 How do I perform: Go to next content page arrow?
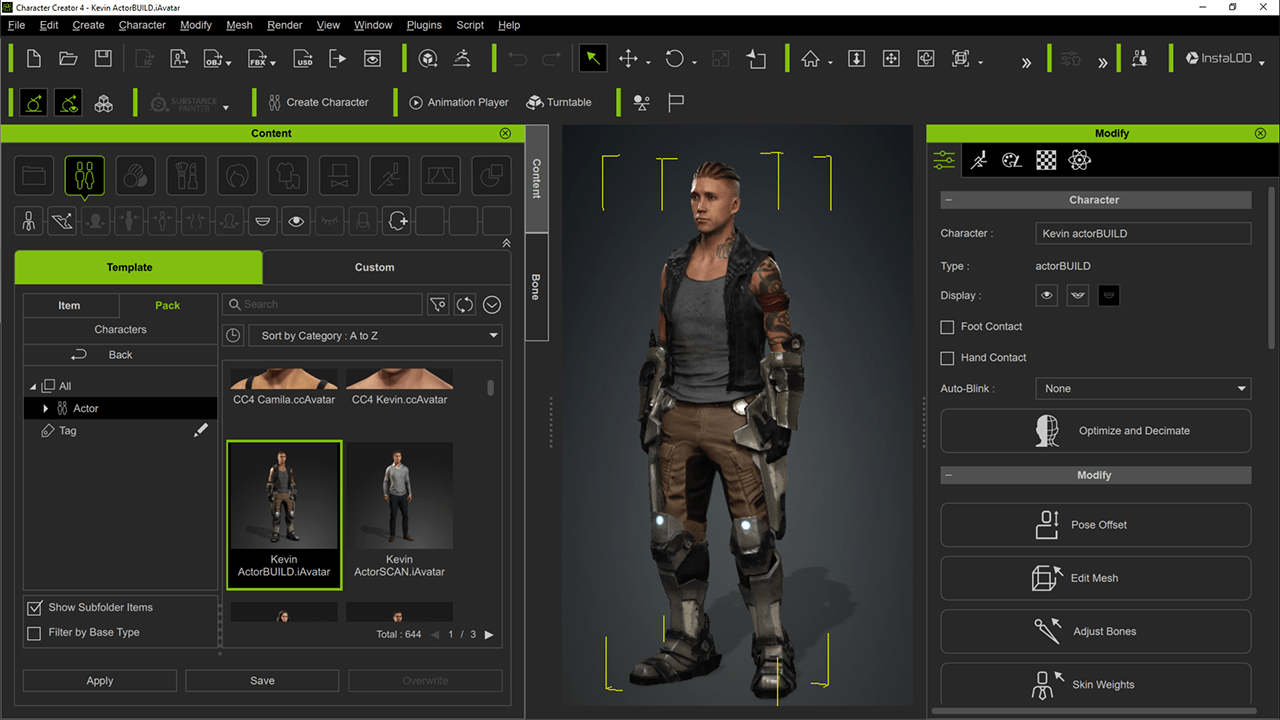pos(489,635)
